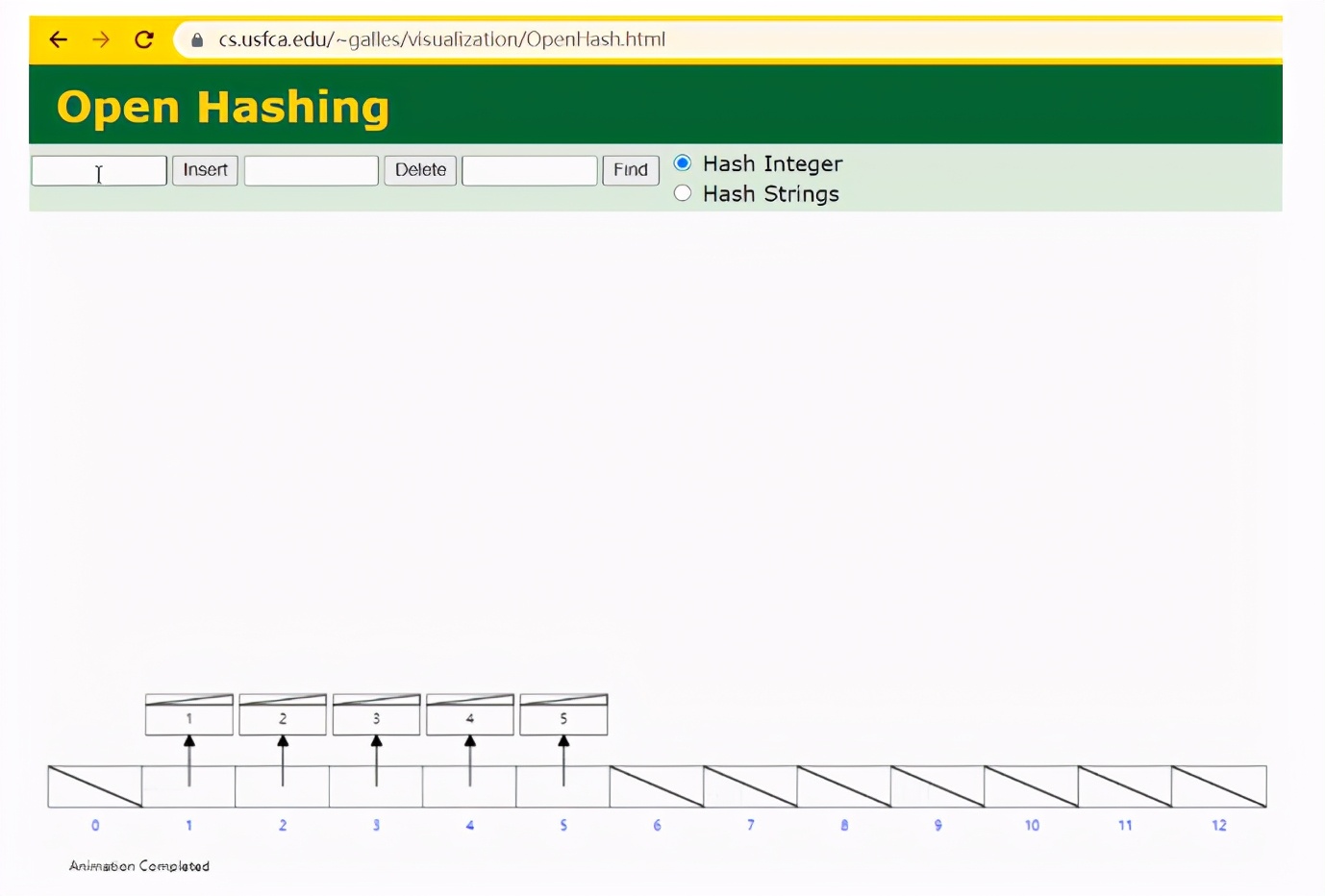Select the Hash Strings radio button

683,193
